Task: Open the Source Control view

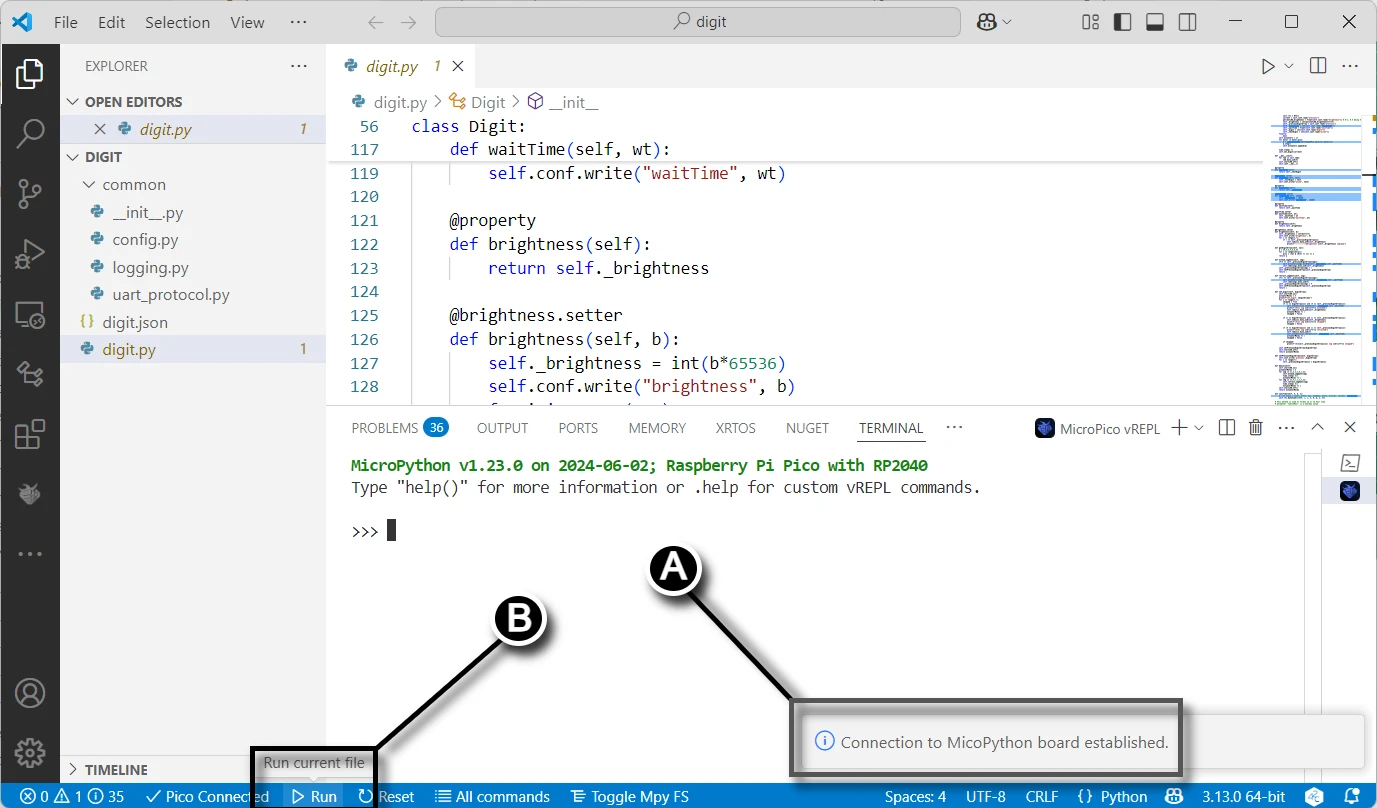Action: point(30,193)
